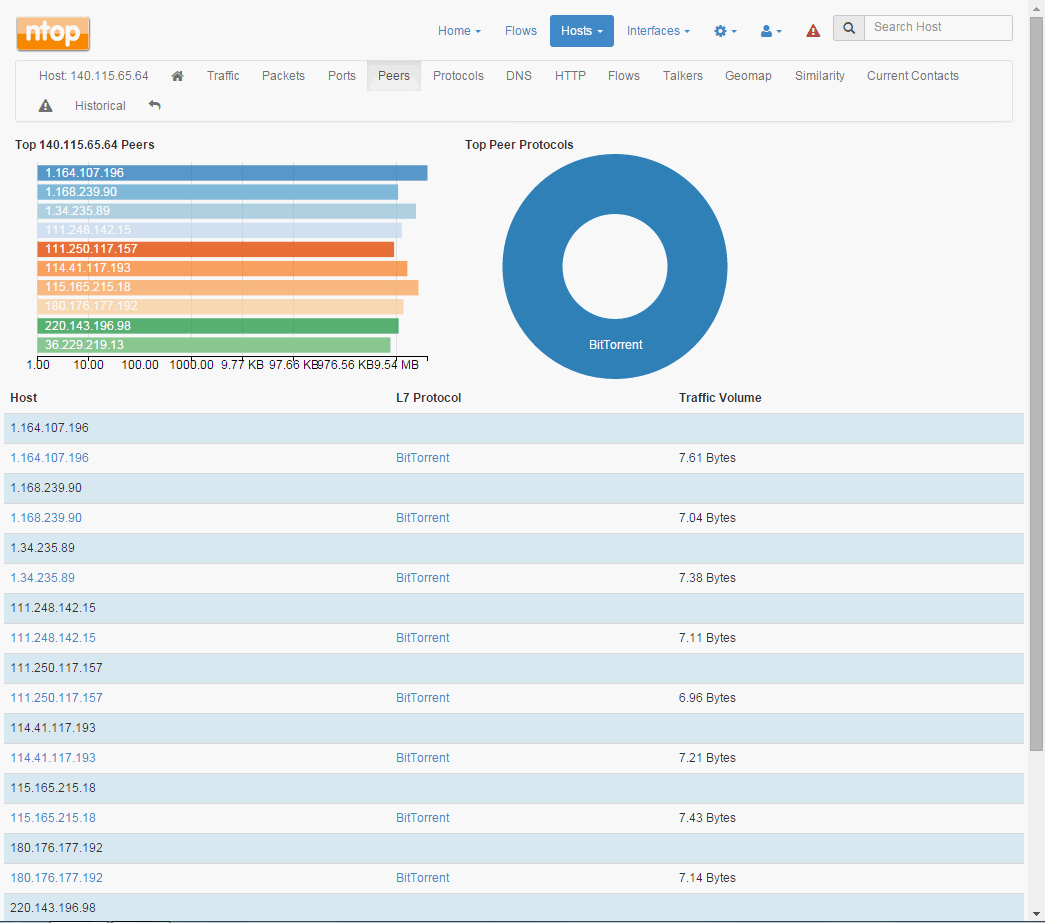Open host link 115.165.215.18 in table

(x=53, y=818)
